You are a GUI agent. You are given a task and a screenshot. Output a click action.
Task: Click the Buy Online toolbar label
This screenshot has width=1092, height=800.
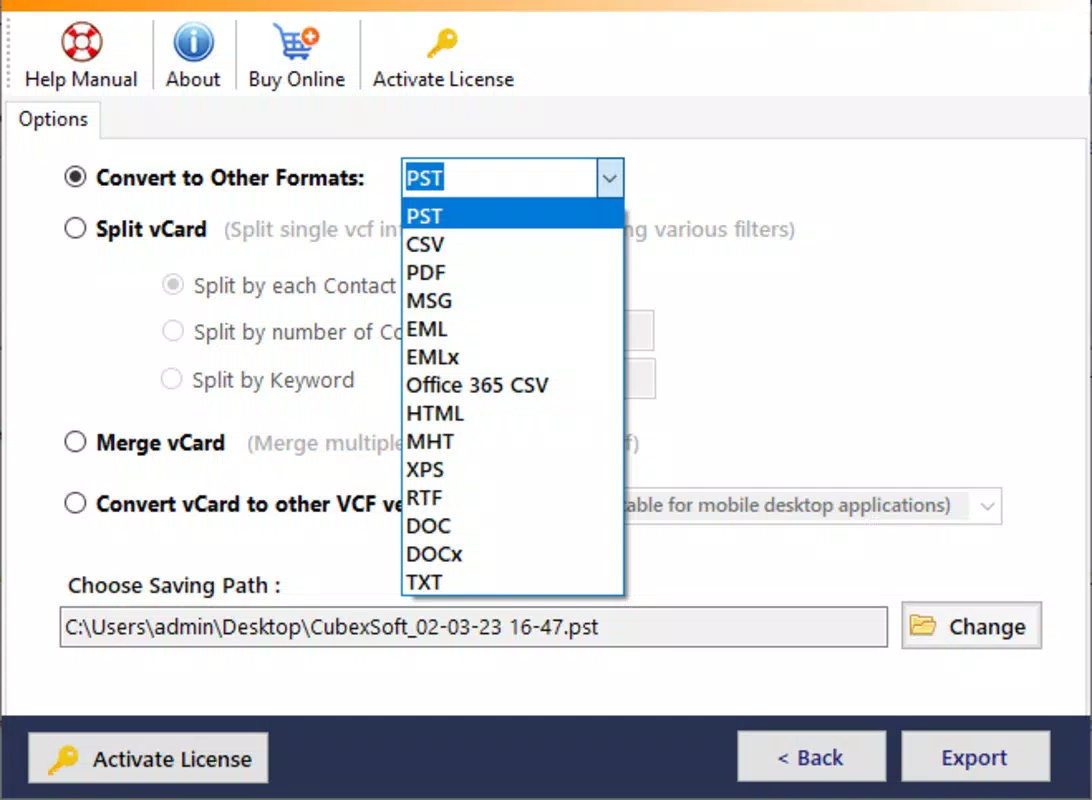point(297,79)
